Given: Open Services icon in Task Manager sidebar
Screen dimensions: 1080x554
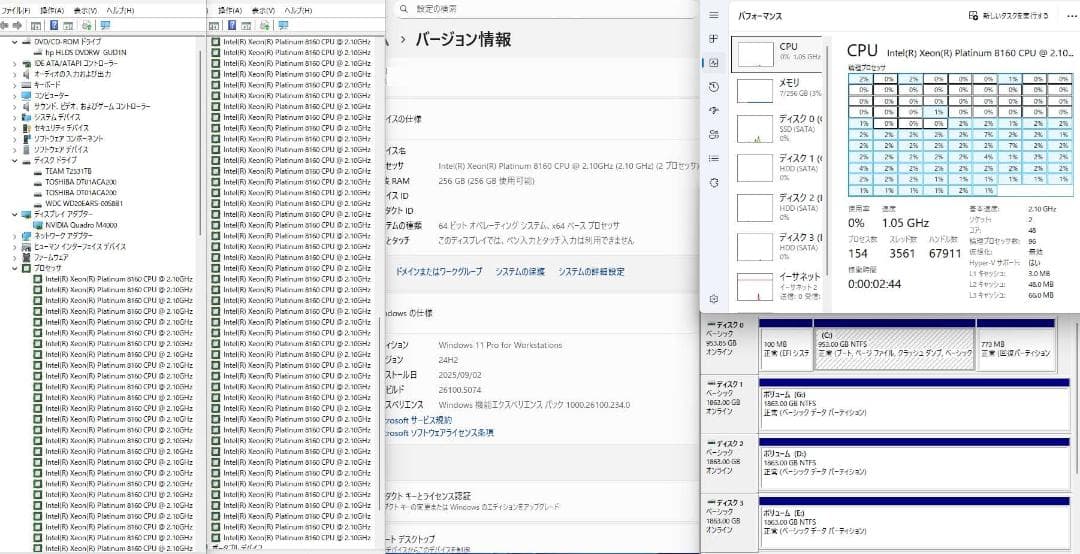Looking at the screenshot, I should [714, 183].
